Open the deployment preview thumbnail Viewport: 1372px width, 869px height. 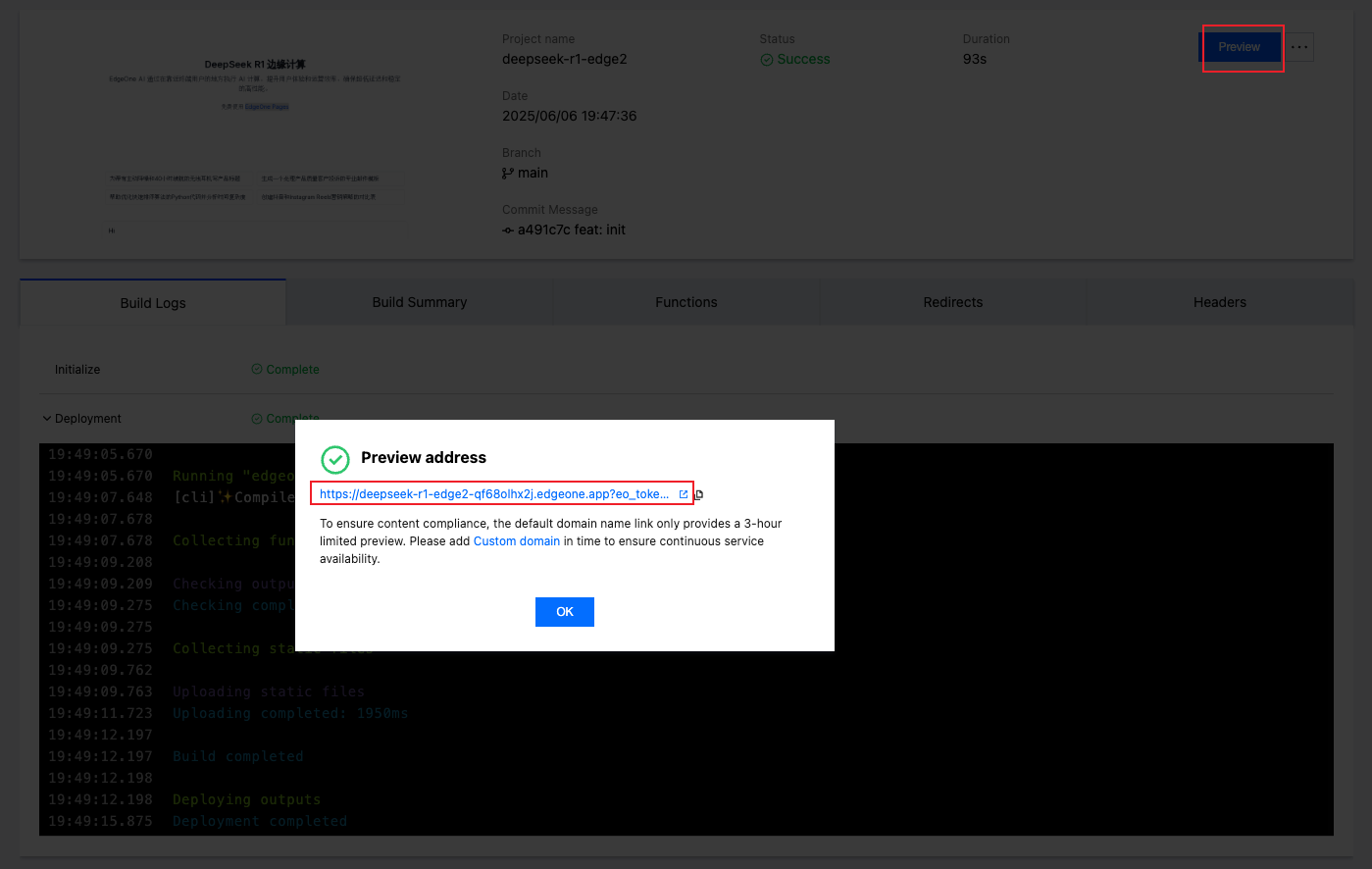(255, 143)
